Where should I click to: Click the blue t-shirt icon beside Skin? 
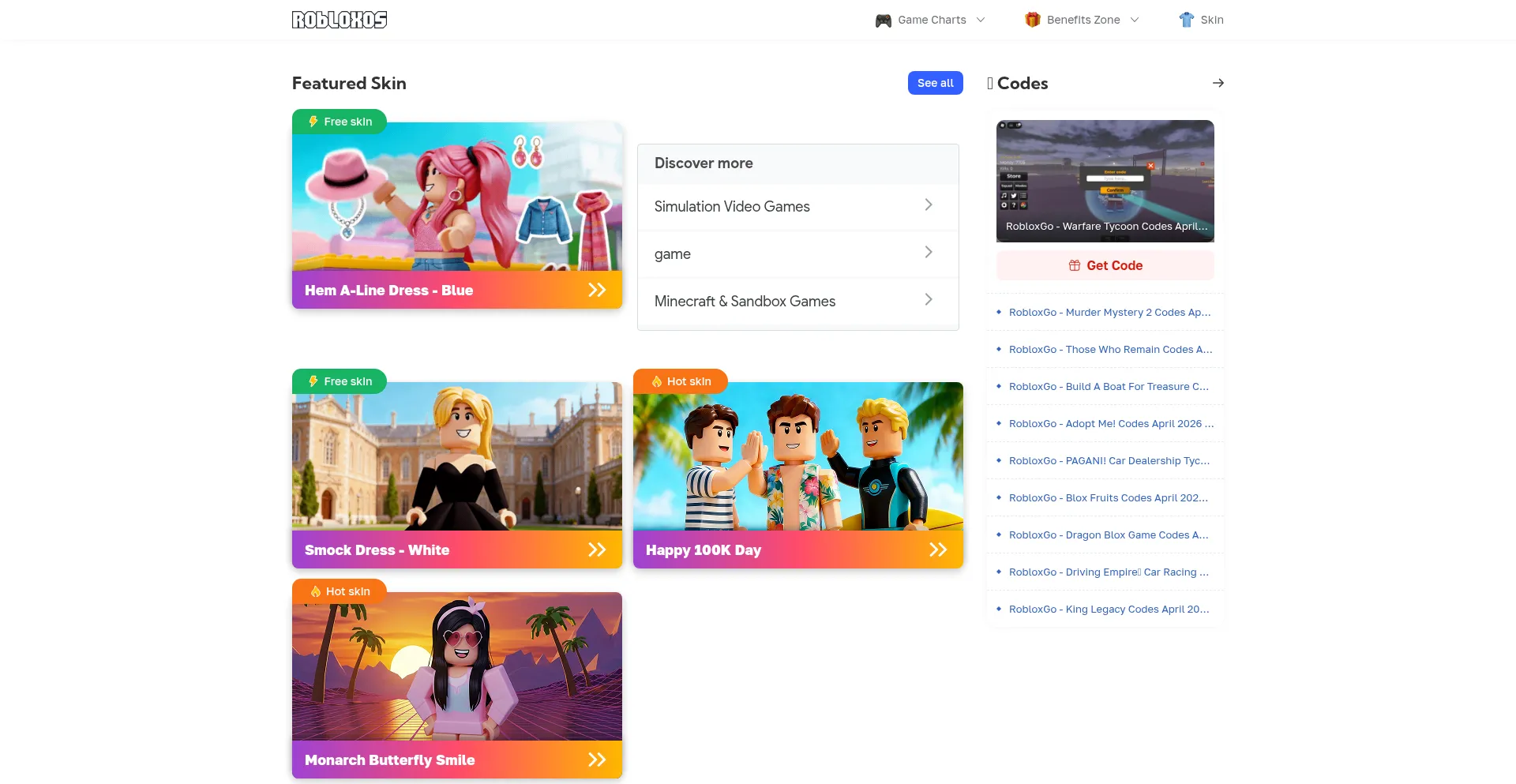pyautogui.click(x=1186, y=20)
